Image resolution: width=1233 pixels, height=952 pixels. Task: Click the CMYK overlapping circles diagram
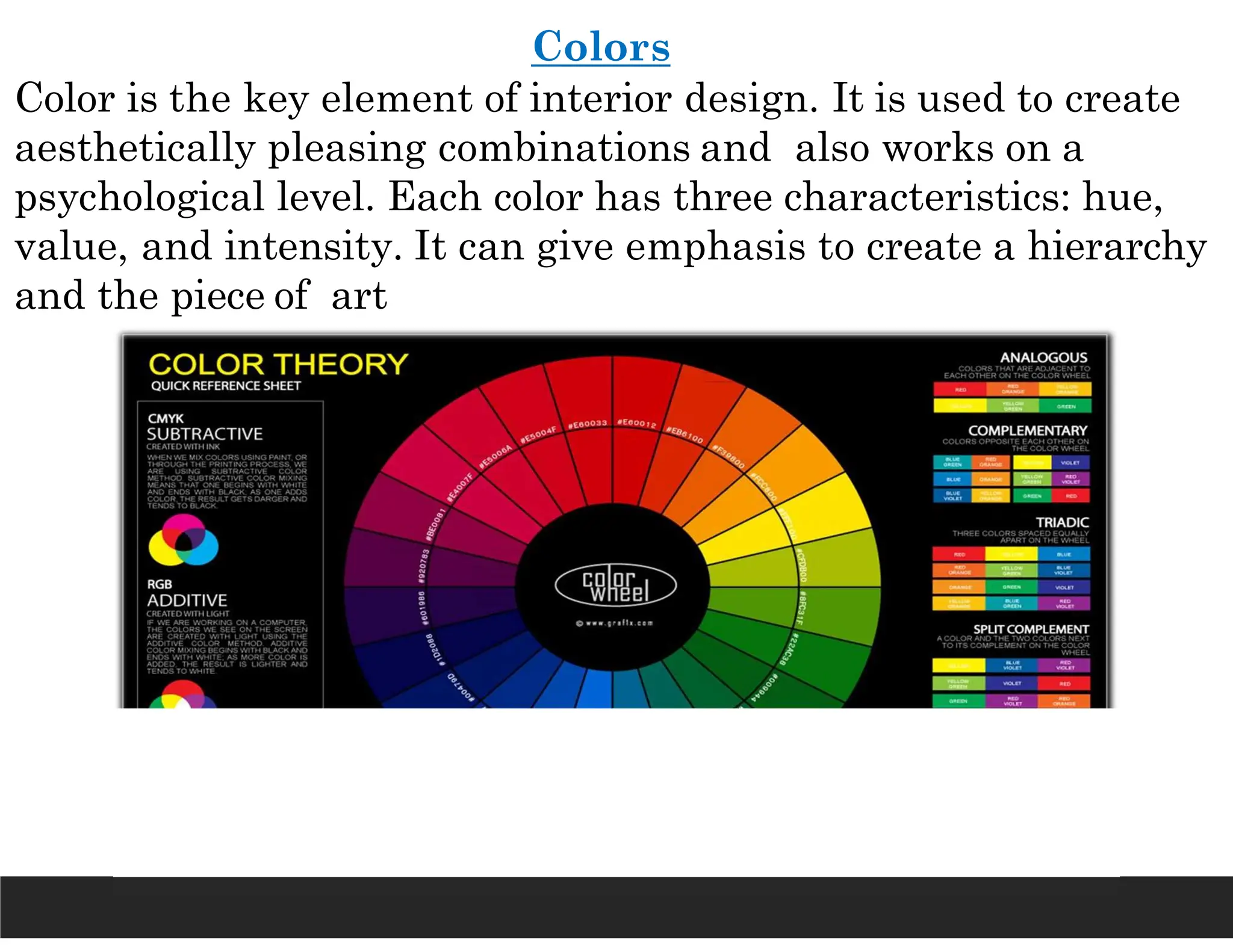184,540
